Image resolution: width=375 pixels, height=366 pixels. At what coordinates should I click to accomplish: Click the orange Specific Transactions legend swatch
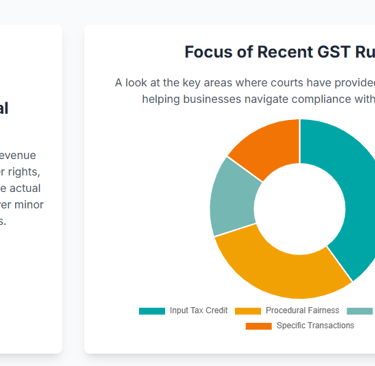(x=259, y=326)
